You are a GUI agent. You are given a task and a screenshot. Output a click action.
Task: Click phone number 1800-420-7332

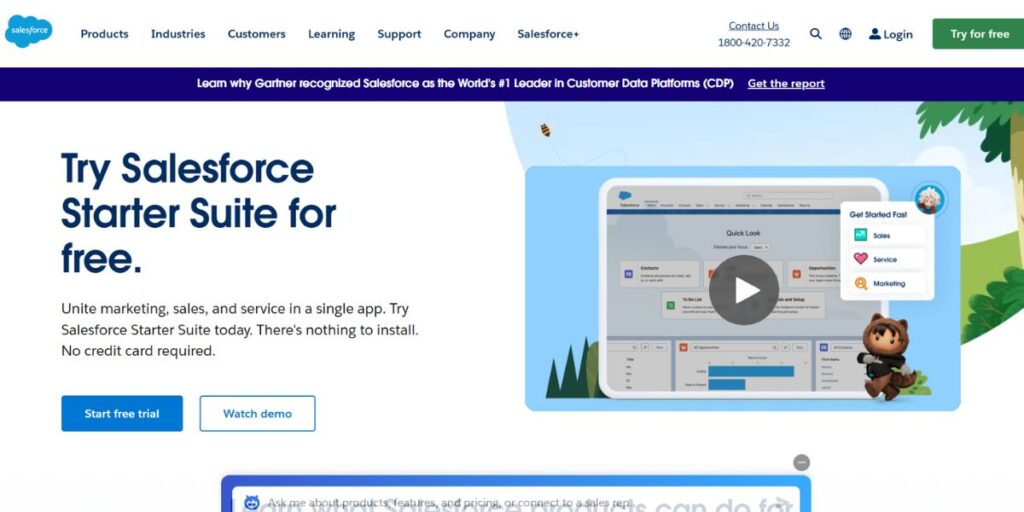tap(754, 42)
